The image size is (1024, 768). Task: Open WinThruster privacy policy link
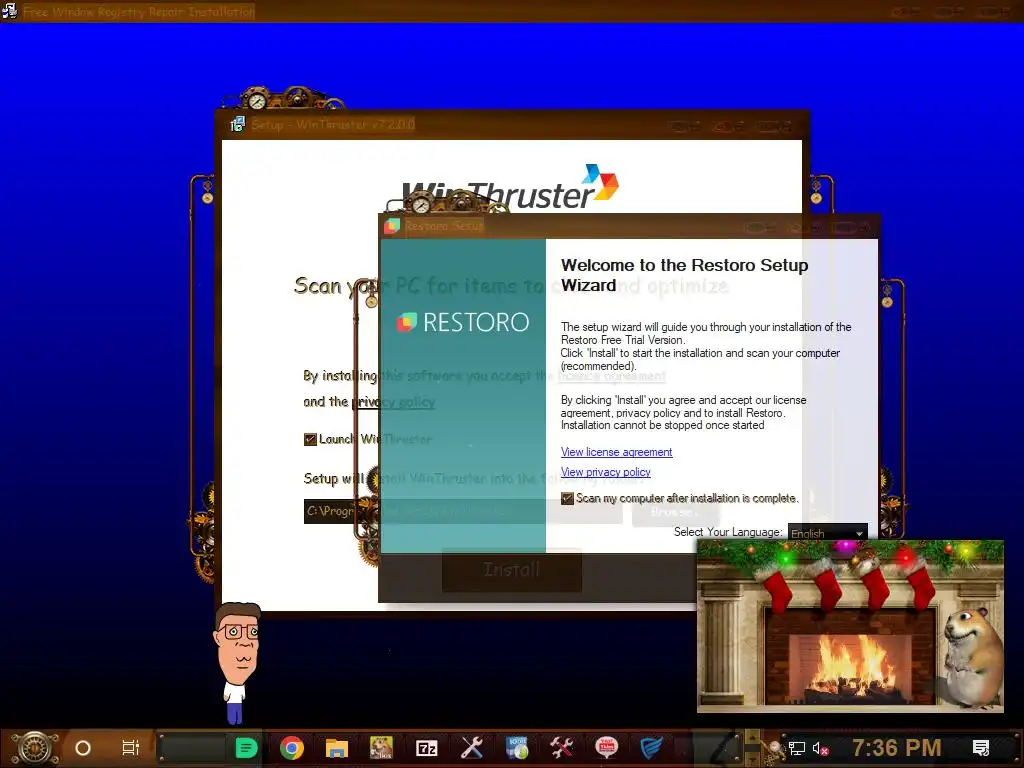tap(393, 402)
